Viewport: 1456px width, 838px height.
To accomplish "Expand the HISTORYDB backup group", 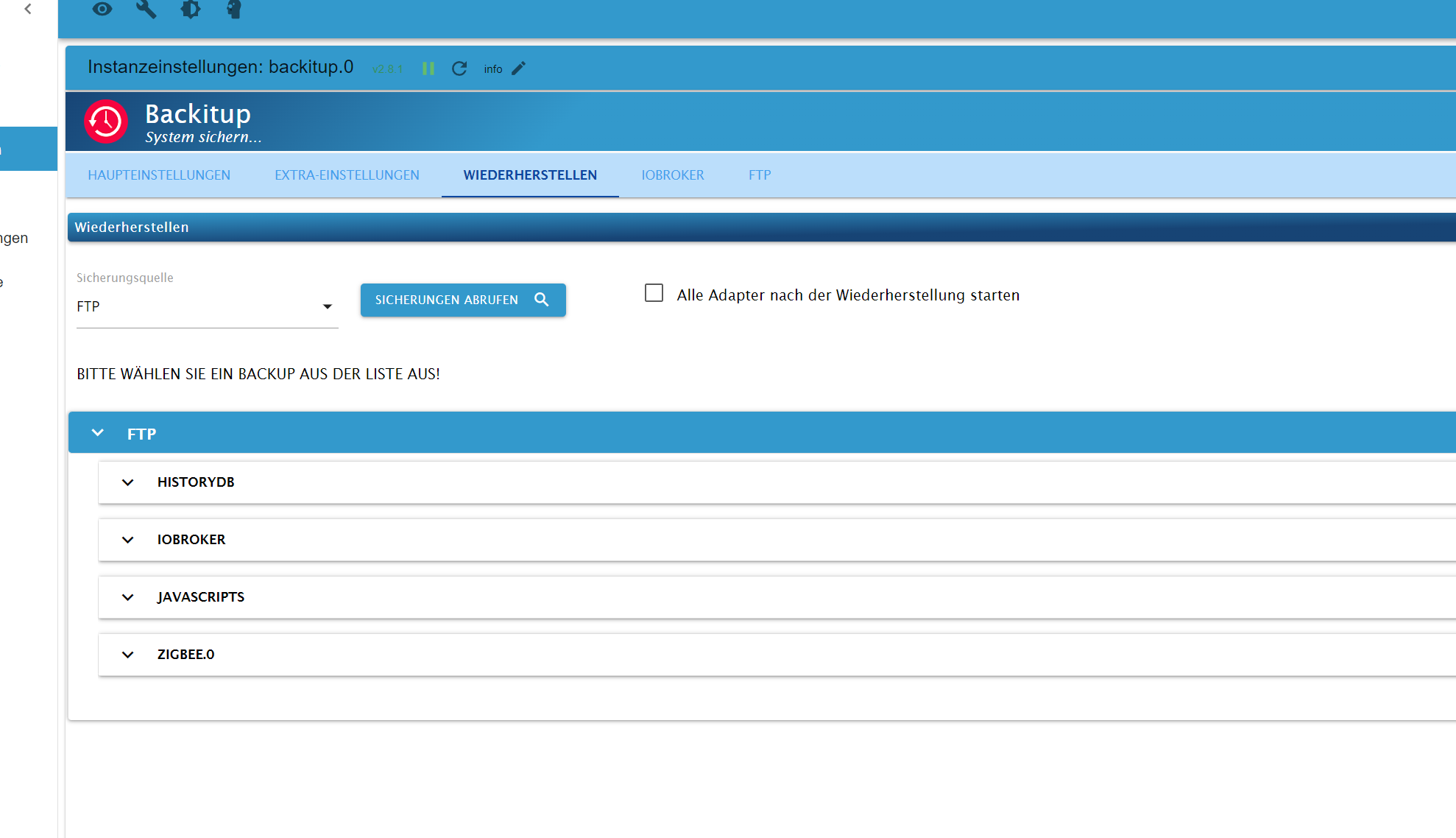I will pos(128,482).
